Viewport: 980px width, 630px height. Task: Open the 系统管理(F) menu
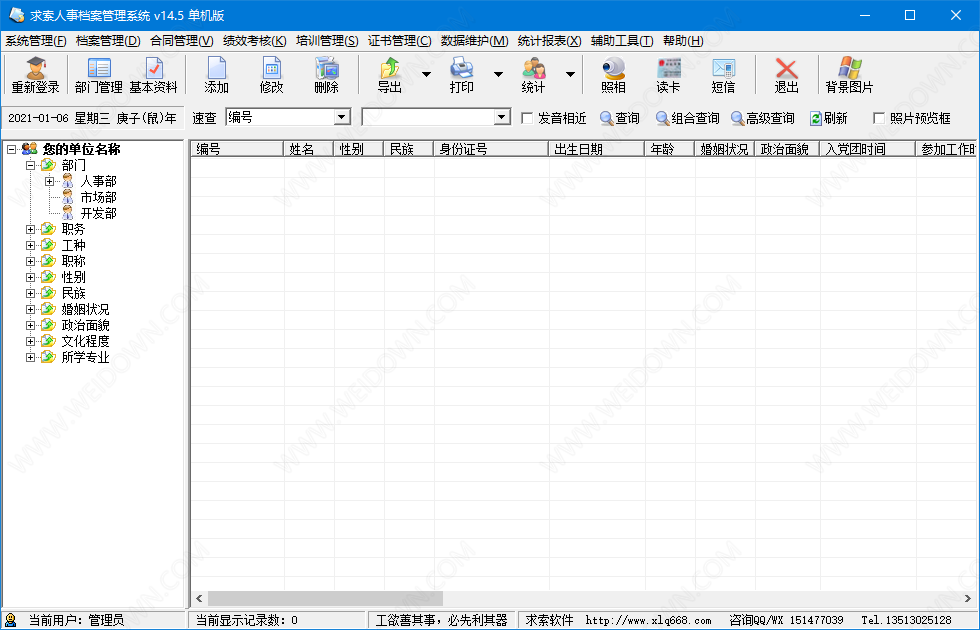click(36, 41)
